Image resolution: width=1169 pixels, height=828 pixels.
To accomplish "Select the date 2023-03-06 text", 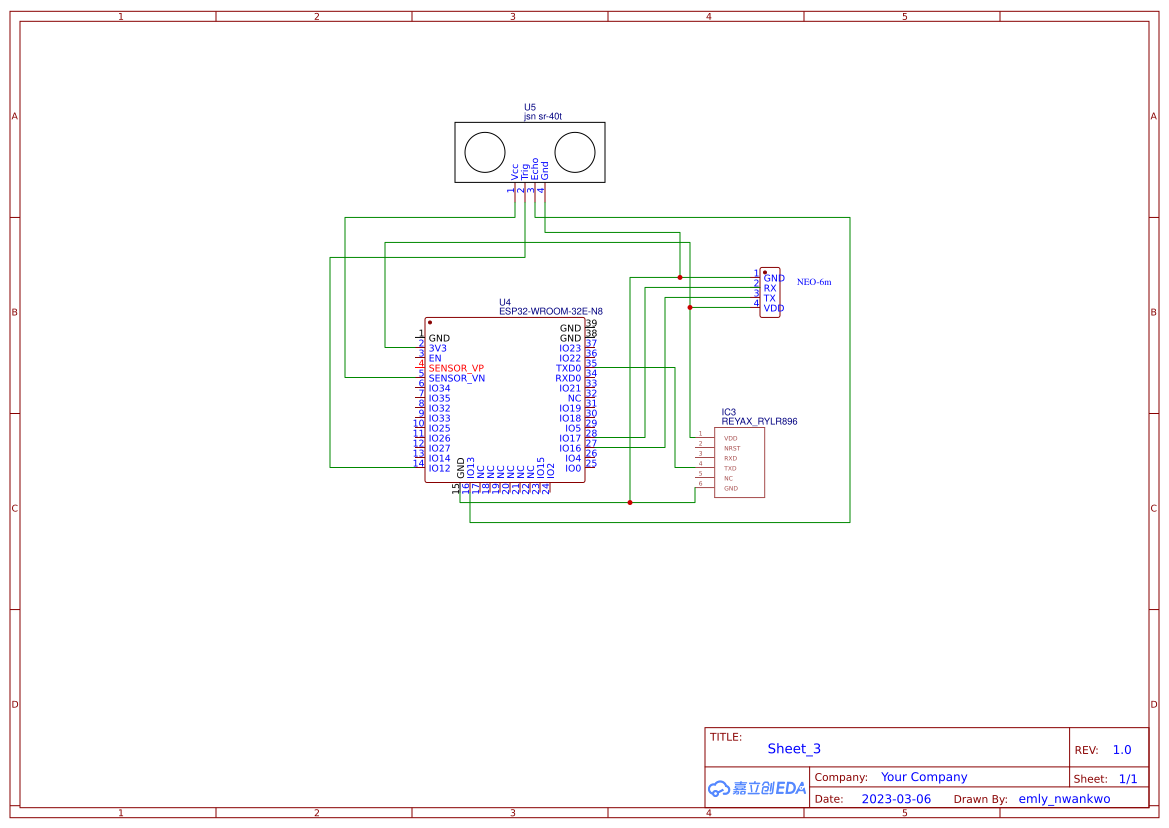I will click(x=897, y=798).
